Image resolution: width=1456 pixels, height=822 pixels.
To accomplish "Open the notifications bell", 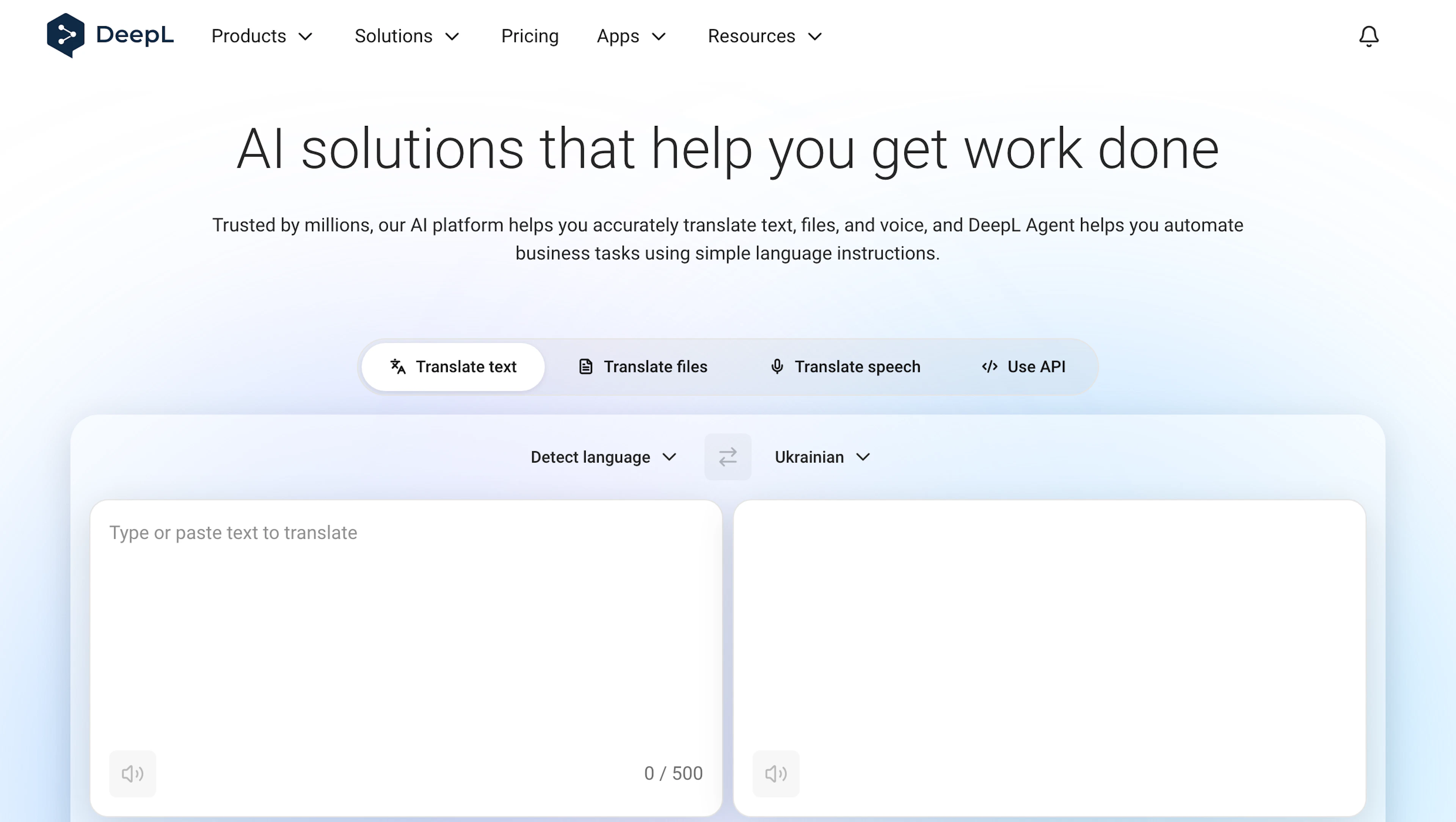I will (1368, 36).
